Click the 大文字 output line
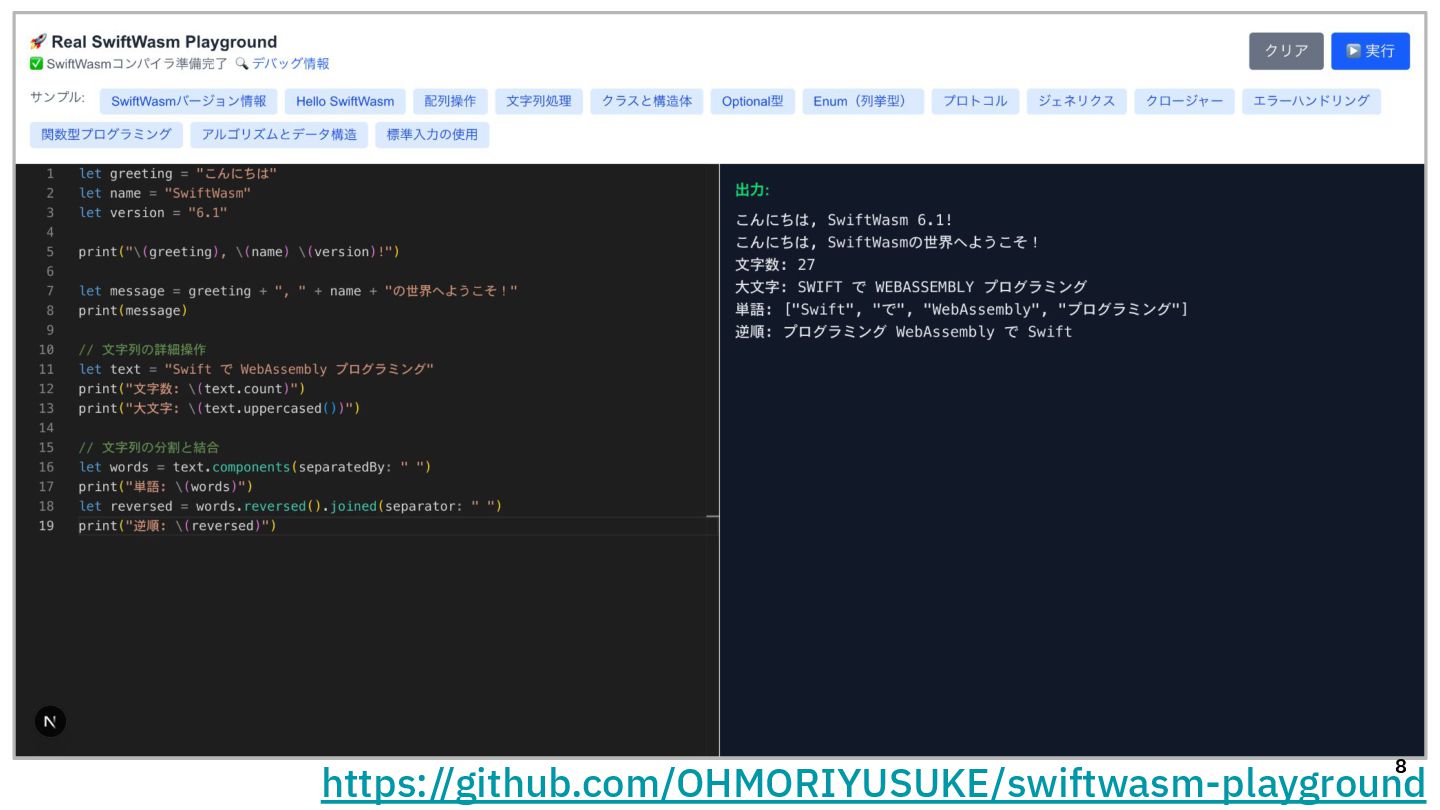The image size is (1440, 810). (x=911, y=287)
